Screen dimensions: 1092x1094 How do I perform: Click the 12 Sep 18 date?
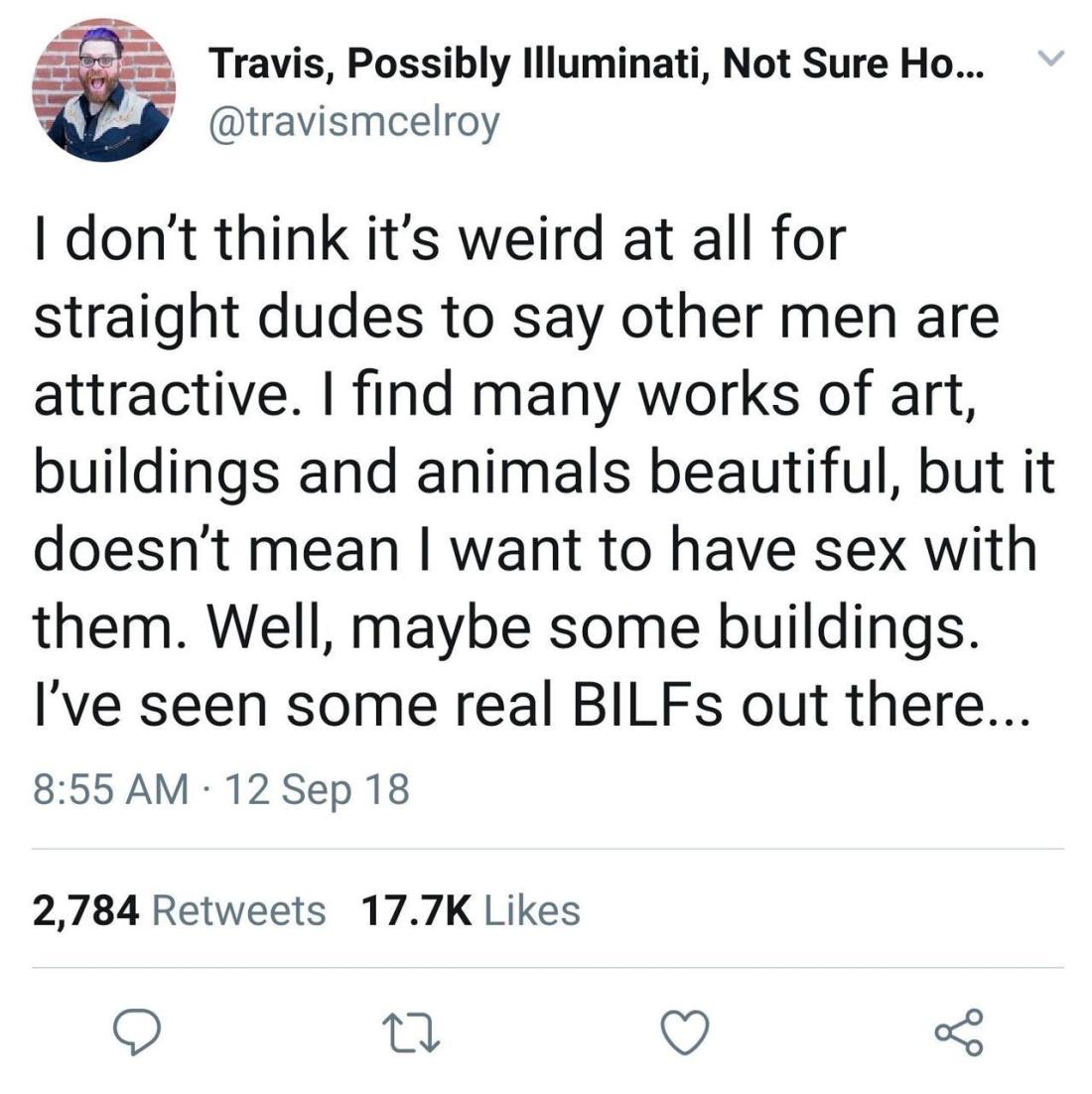pyautogui.click(x=318, y=789)
